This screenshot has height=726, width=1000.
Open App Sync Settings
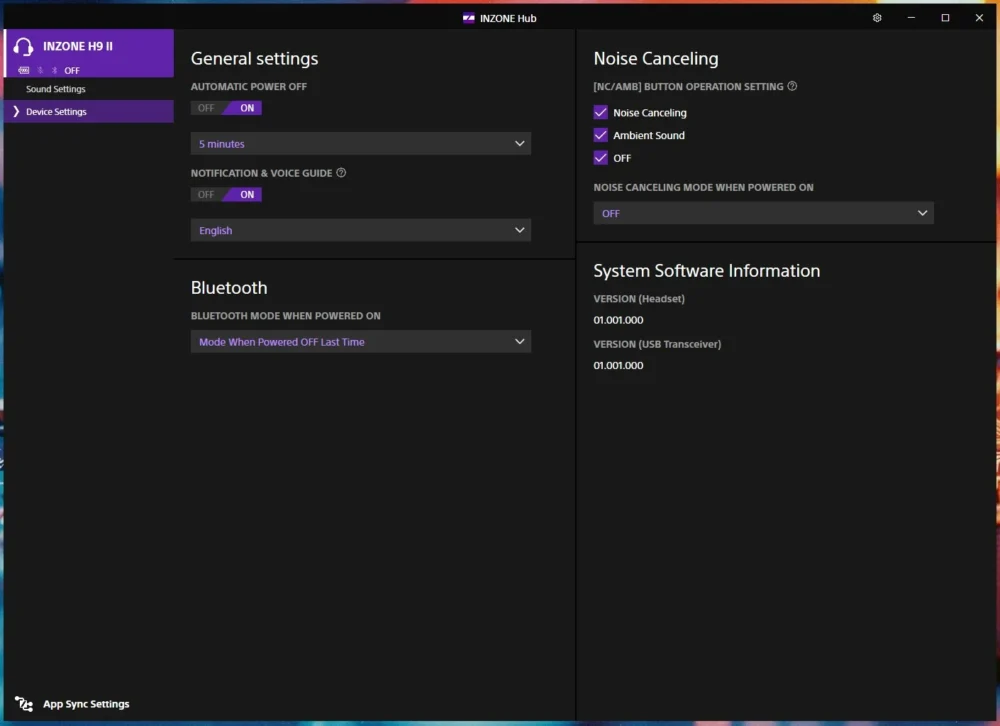[86, 704]
